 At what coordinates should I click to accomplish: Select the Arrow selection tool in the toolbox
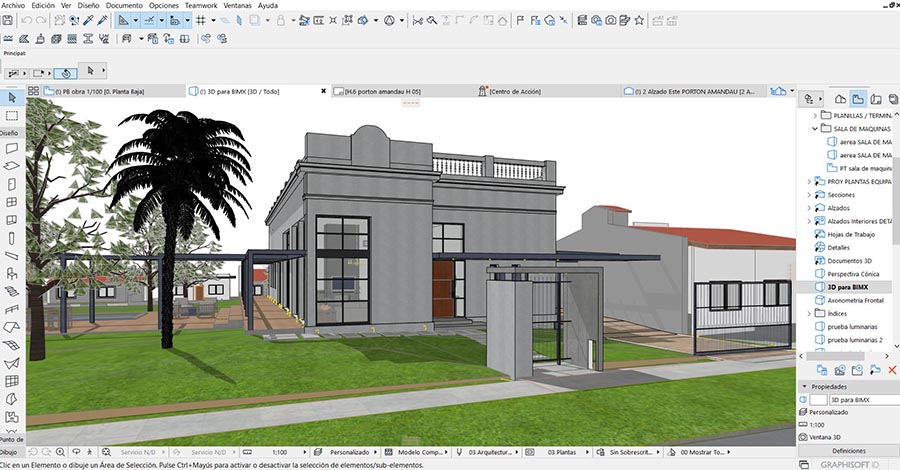(11, 98)
